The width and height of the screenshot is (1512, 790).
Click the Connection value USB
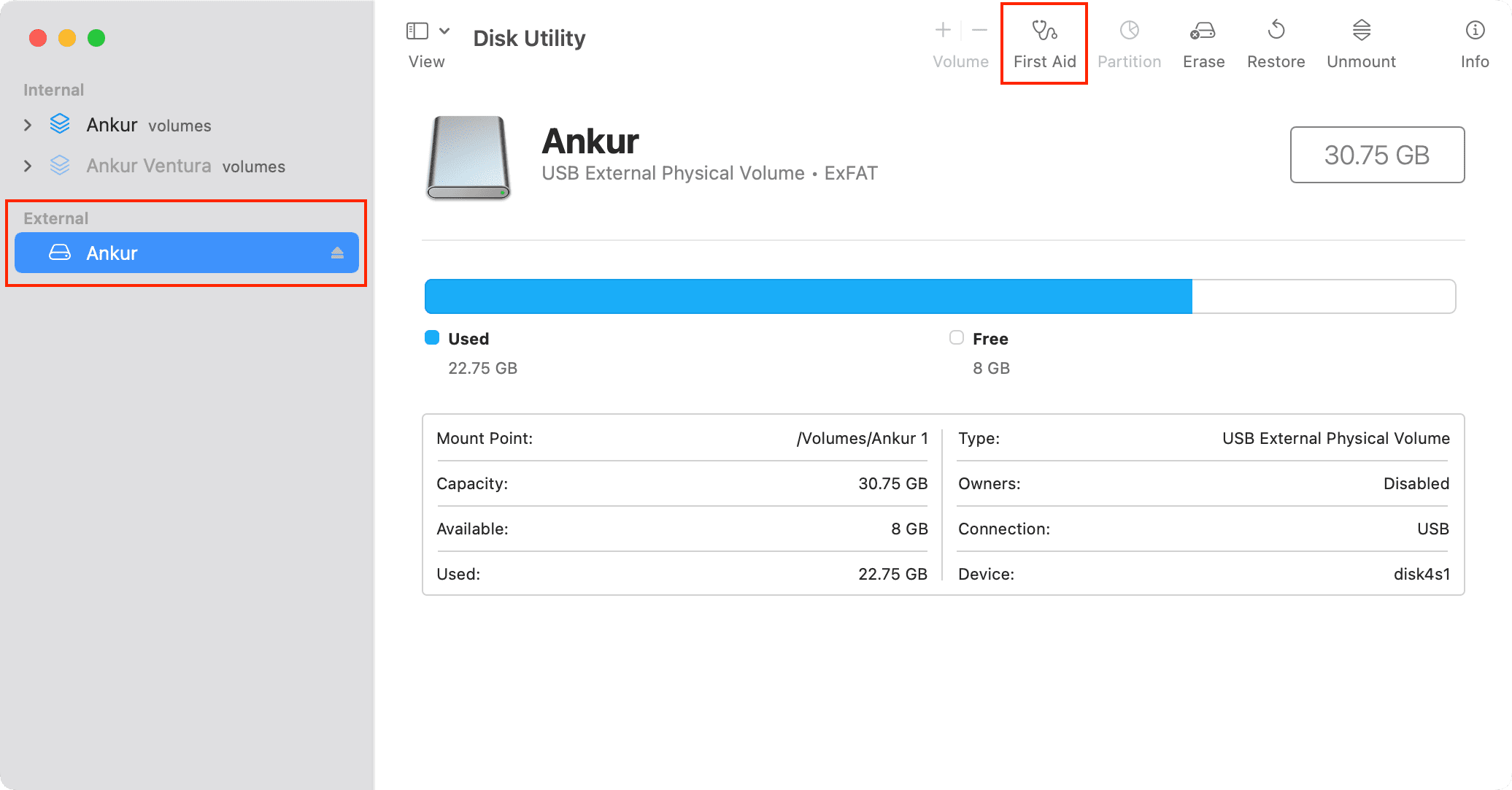point(1433,529)
